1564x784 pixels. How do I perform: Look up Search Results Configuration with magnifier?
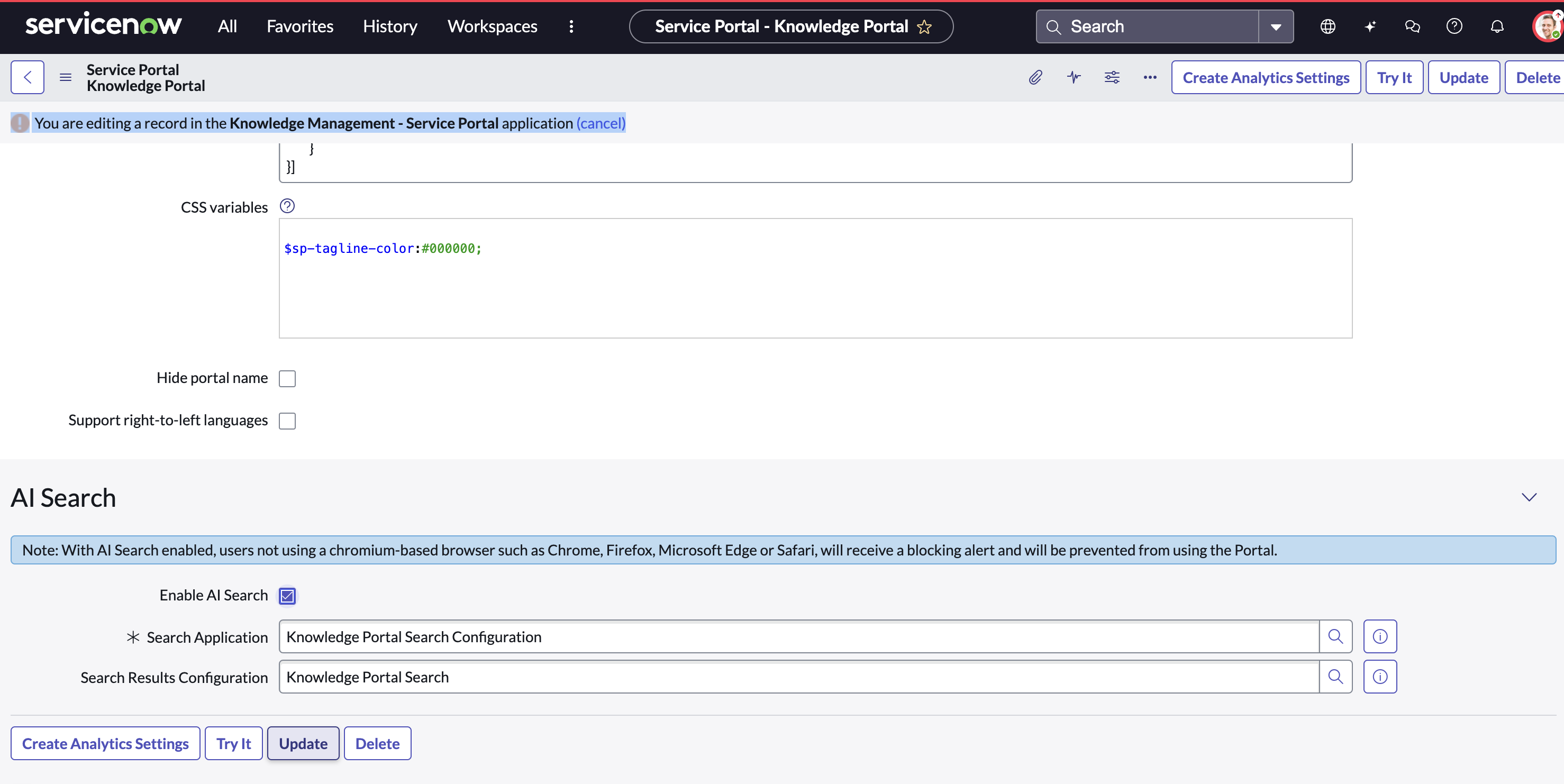click(1335, 677)
